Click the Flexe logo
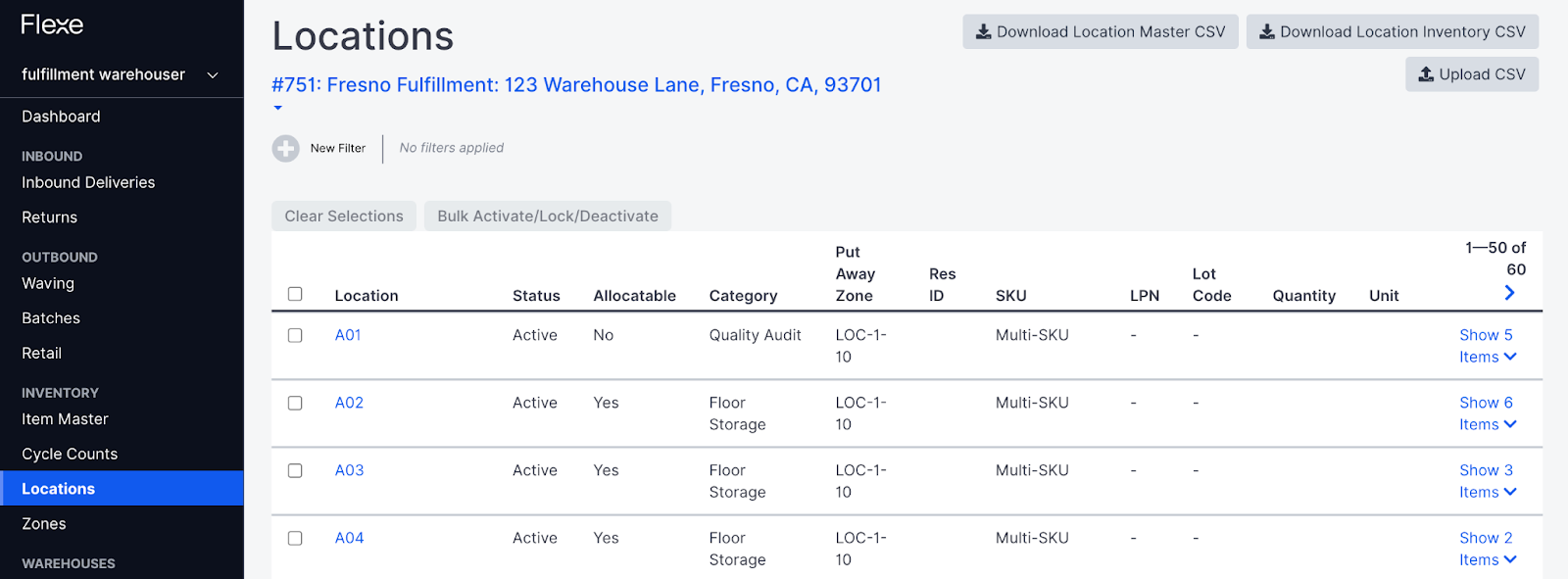This screenshot has width=1568, height=579. click(52, 24)
